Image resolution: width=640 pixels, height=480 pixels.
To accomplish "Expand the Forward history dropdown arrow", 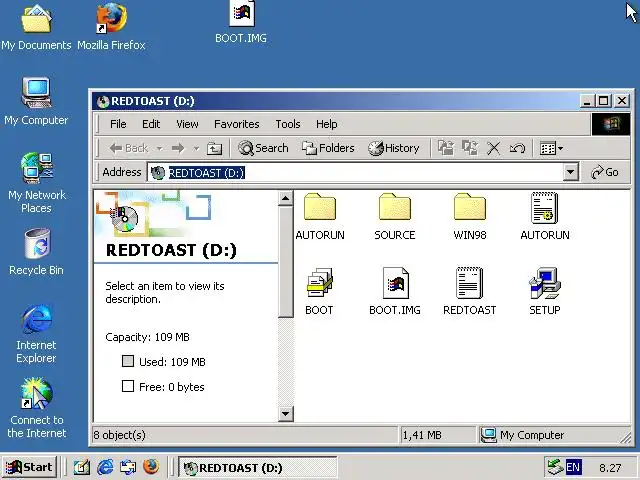I will [x=196, y=148].
